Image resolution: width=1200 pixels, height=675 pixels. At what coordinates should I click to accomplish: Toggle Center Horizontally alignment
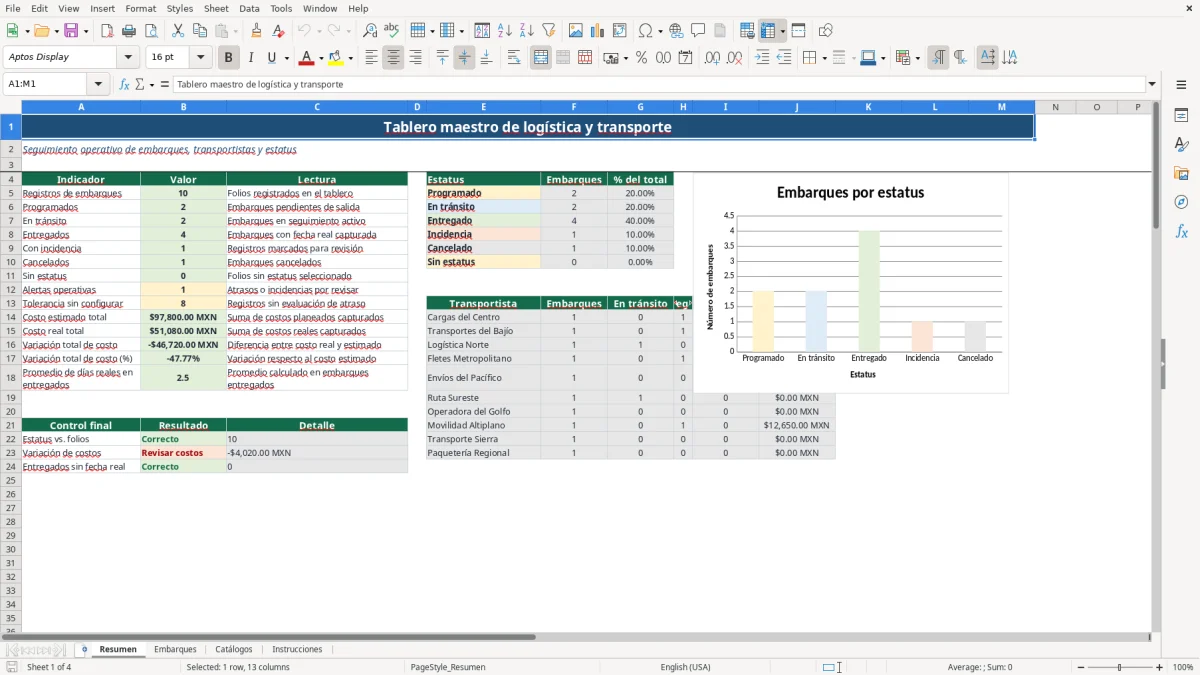coord(393,58)
